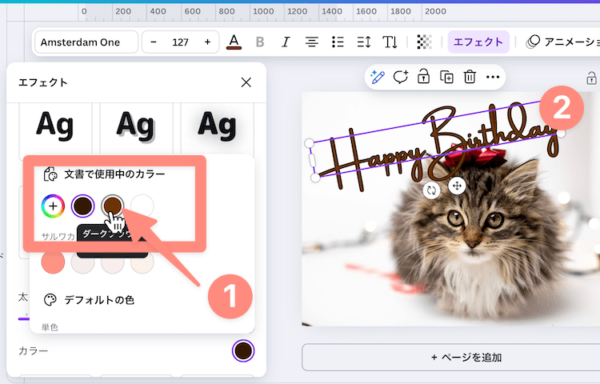Edit the font size value 127
This screenshot has height=384, width=600.
[180, 42]
